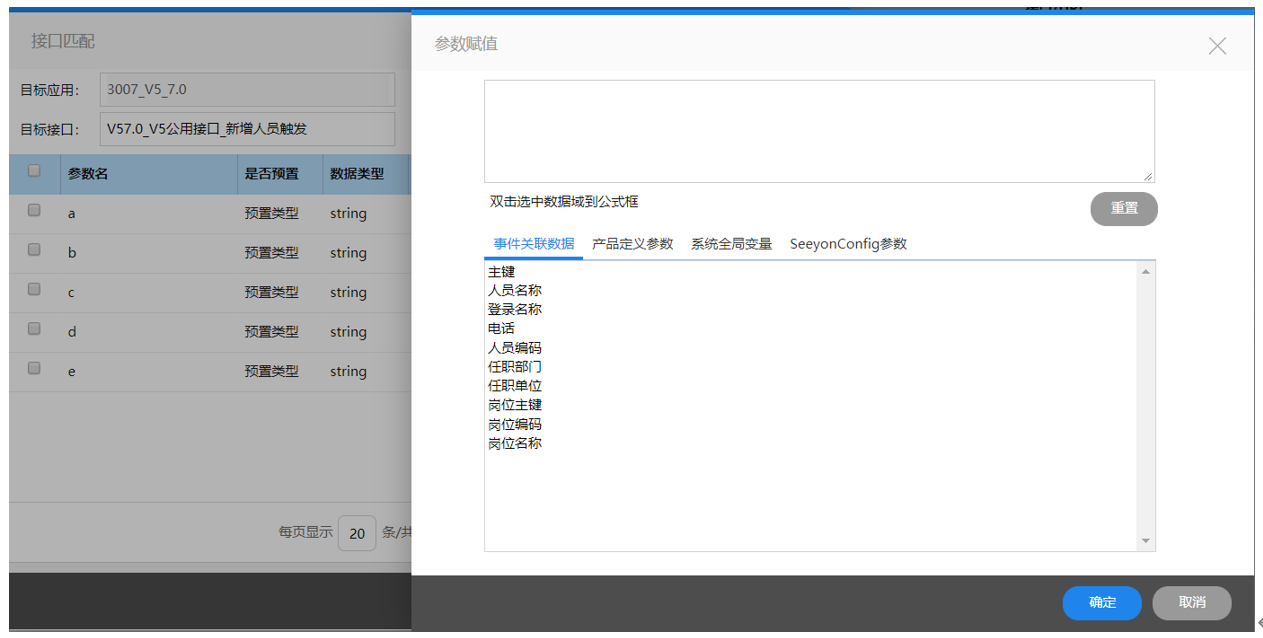Open the 产品定义参数 tab
Screen dimensions: 1263x638
(x=632, y=244)
